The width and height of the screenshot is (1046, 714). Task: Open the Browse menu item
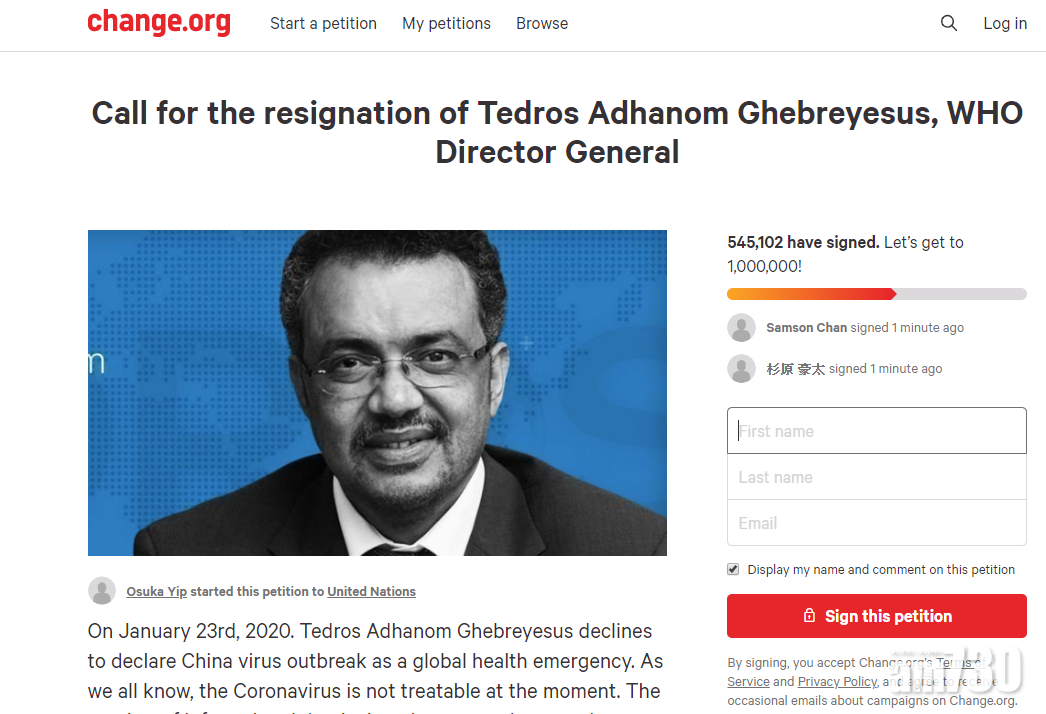click(x=542, y=24)
